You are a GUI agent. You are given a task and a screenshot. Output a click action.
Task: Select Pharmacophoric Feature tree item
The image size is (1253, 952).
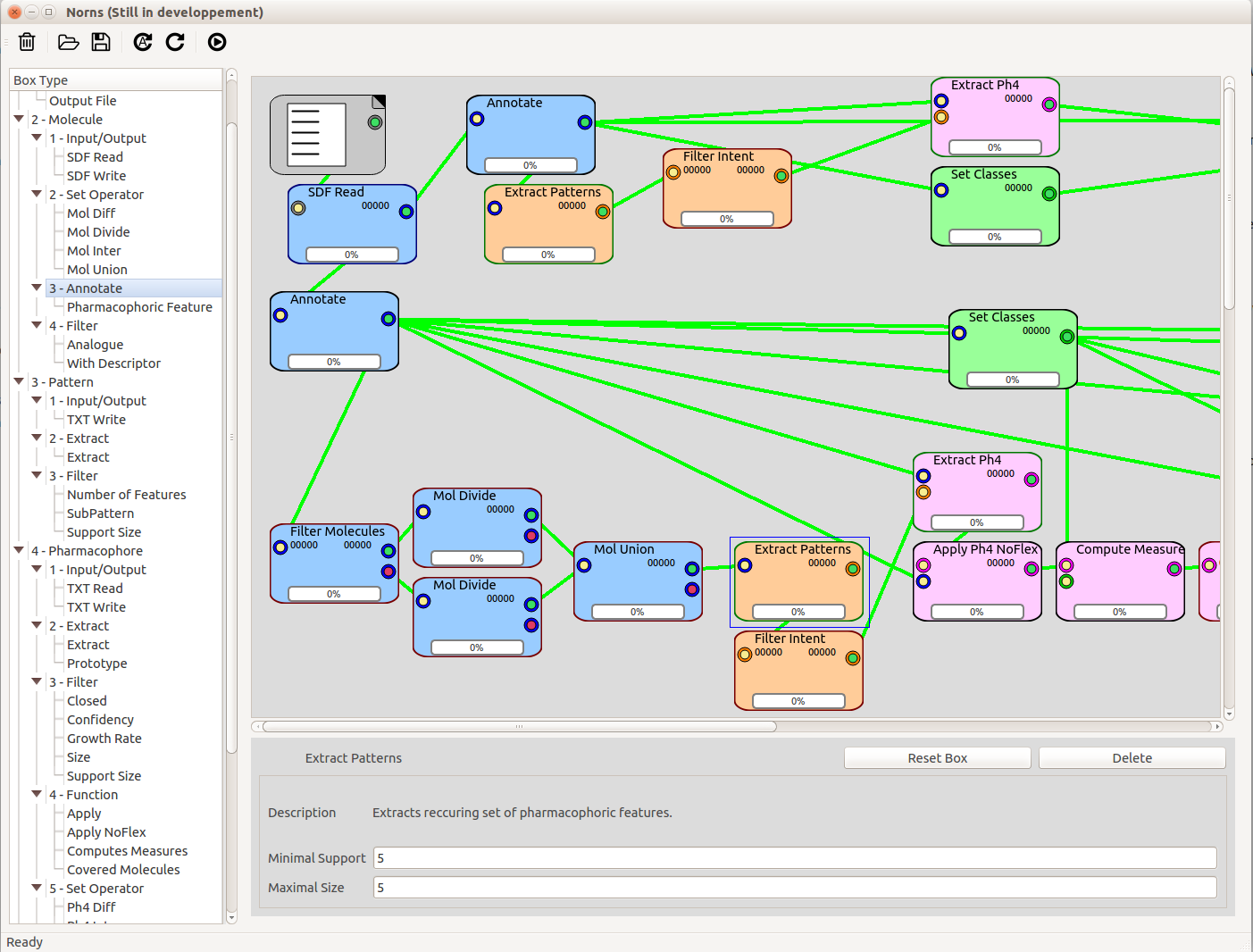click(139, 307)
